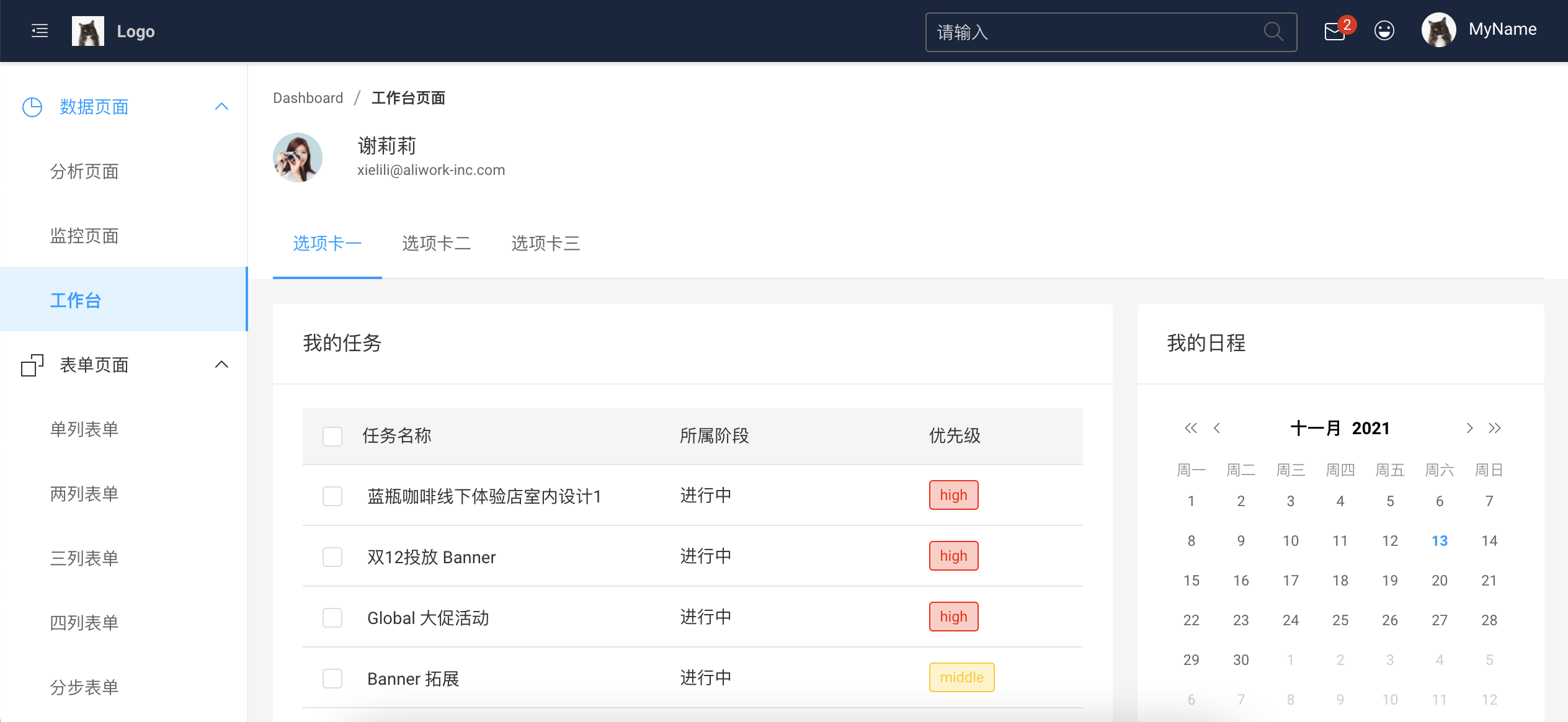Click the search magnifier icon

tap(1273, 31)
